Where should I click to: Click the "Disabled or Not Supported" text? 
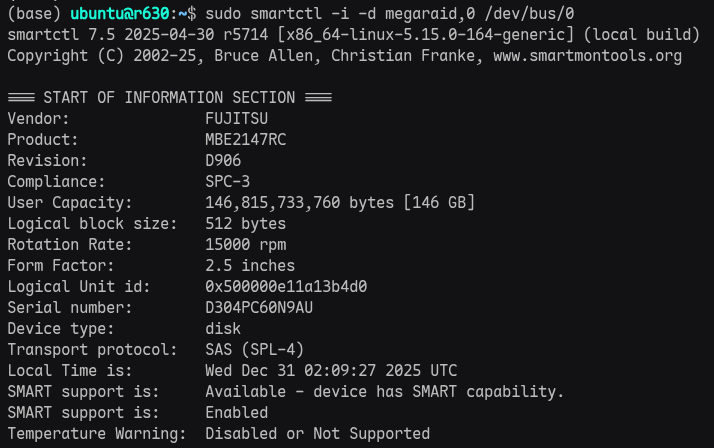(318, 433)
